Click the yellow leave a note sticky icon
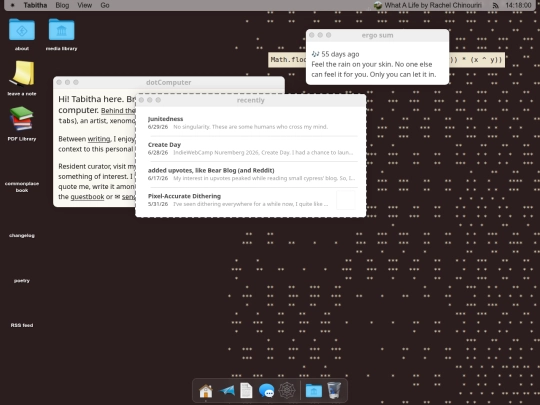The height and width of the screenshot is (405, 540). pos(22,73)
